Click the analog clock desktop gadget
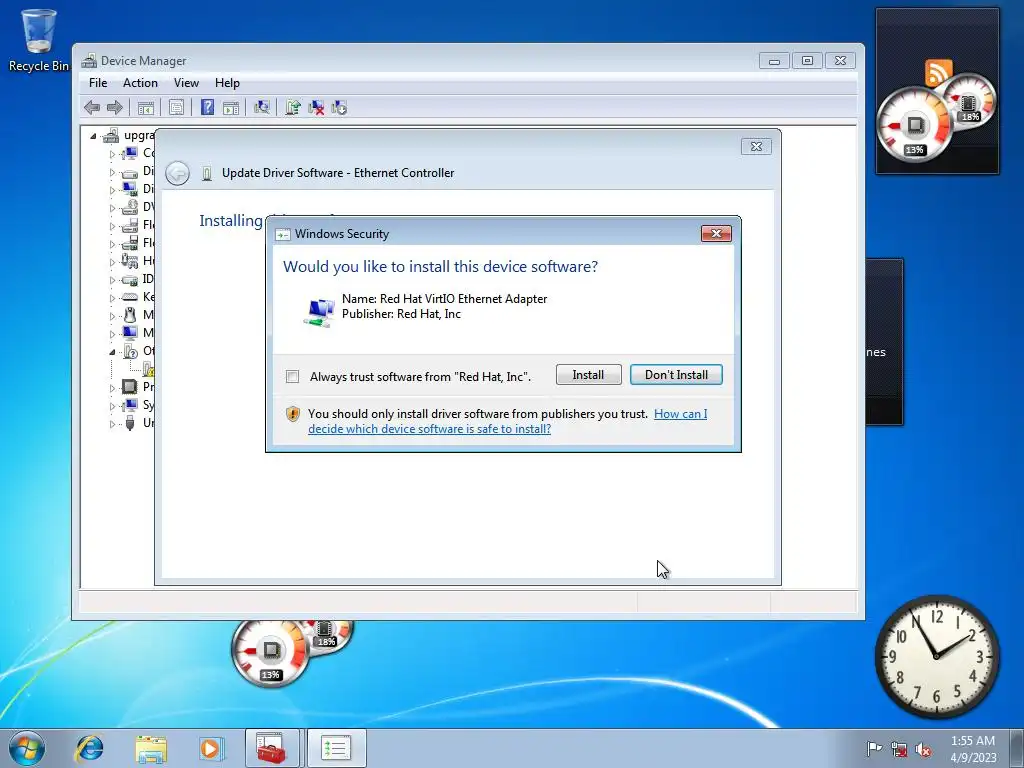This screenshot has width=1024, height=768. [936, 656]
